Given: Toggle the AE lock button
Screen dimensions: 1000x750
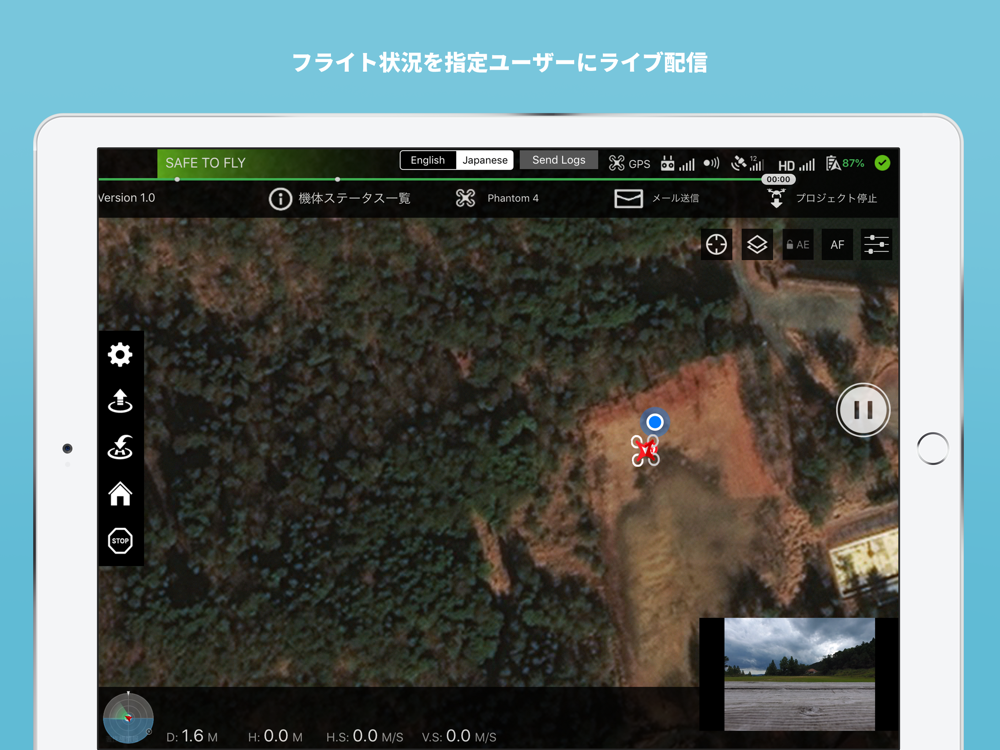Looking at the screenshot, I should tap(798, 244).
